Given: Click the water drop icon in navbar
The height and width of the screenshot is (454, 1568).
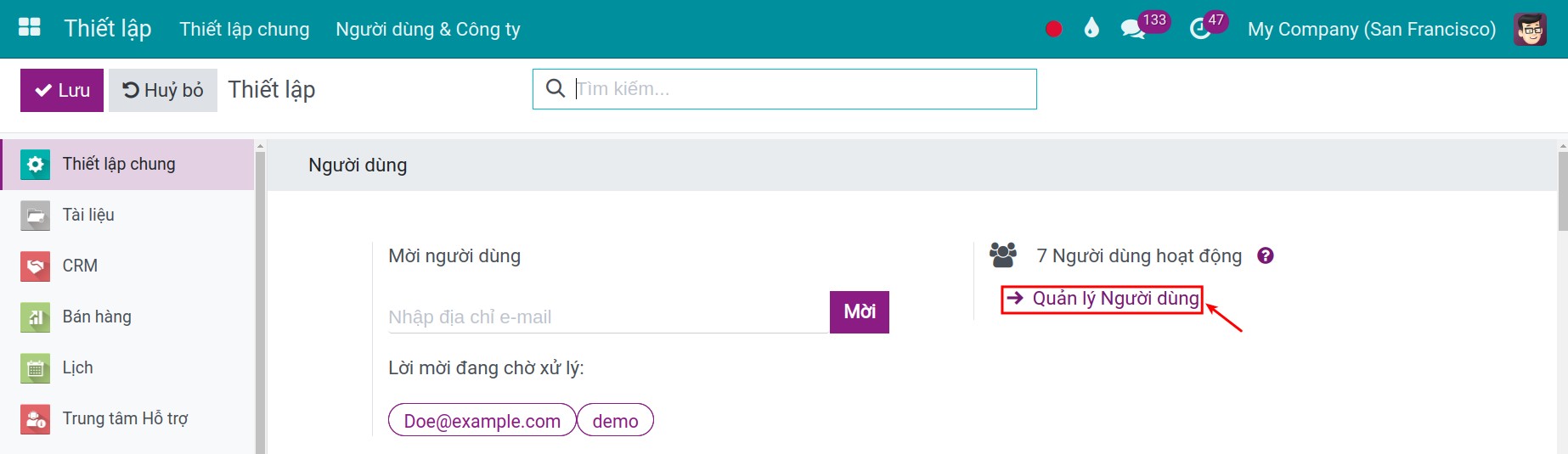Looking at the screenshot, I should [x=1091, y=29].
